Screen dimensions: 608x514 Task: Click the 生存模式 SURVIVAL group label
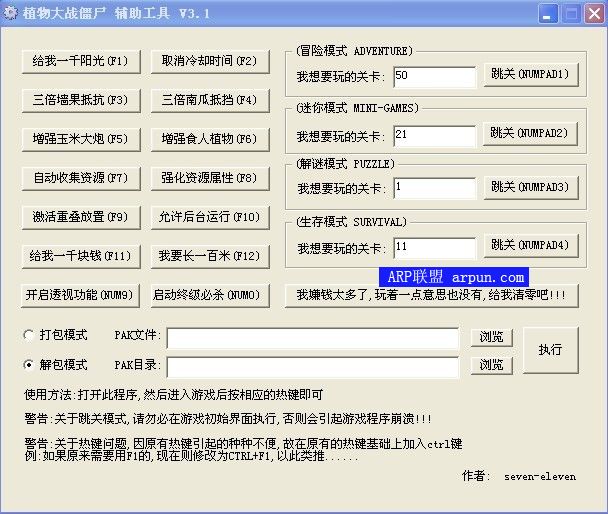[x=351, y=222]
